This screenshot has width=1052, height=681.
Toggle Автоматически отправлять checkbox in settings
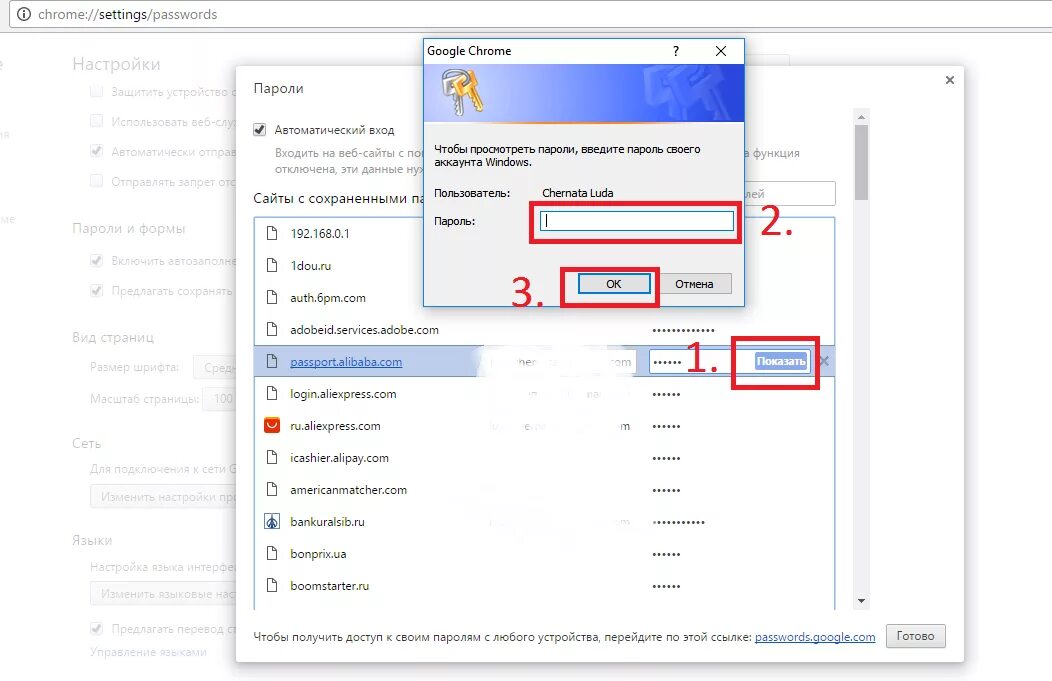pos(97,151)
